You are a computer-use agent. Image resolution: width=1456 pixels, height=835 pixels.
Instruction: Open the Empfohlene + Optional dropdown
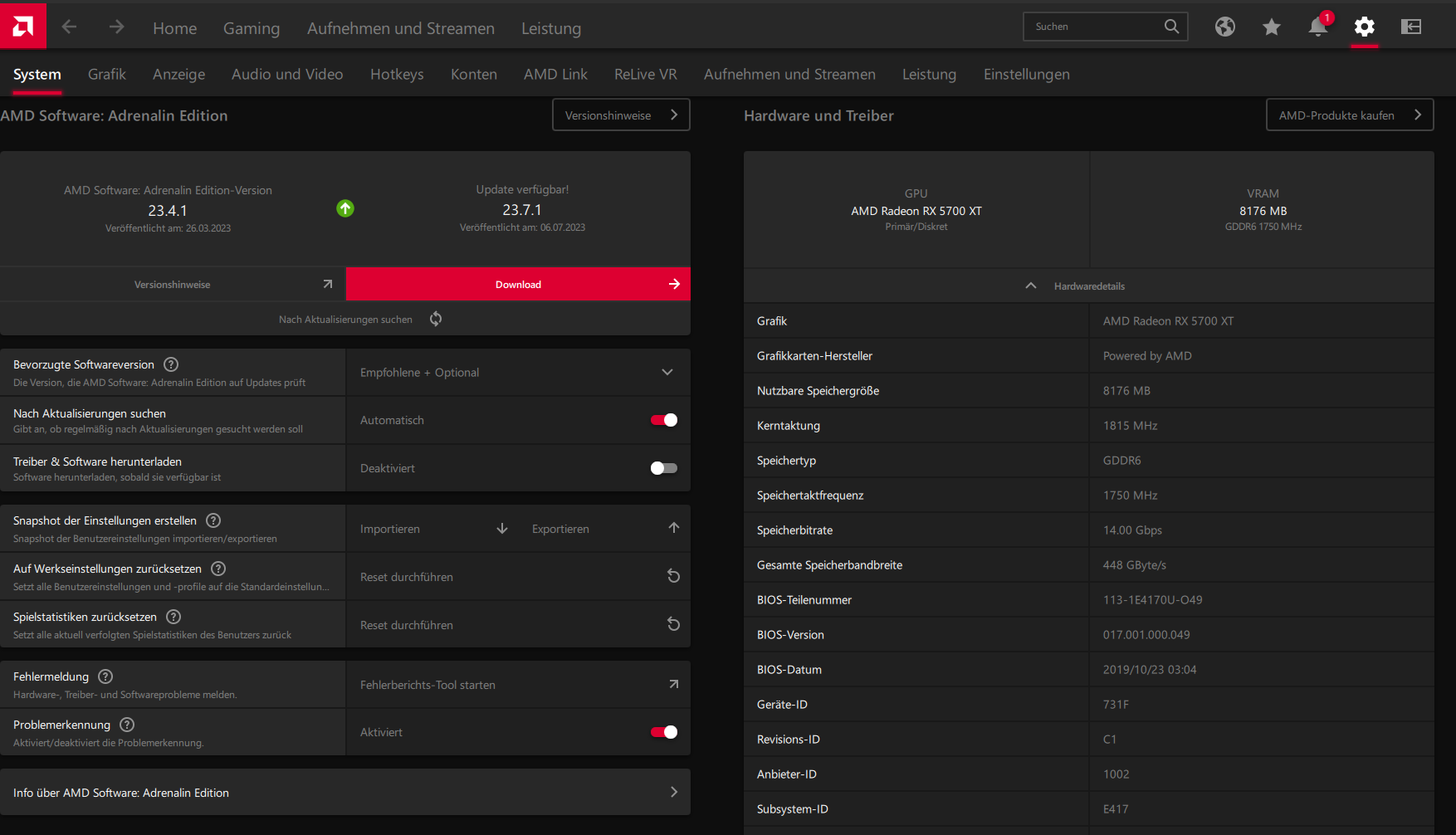518,373
